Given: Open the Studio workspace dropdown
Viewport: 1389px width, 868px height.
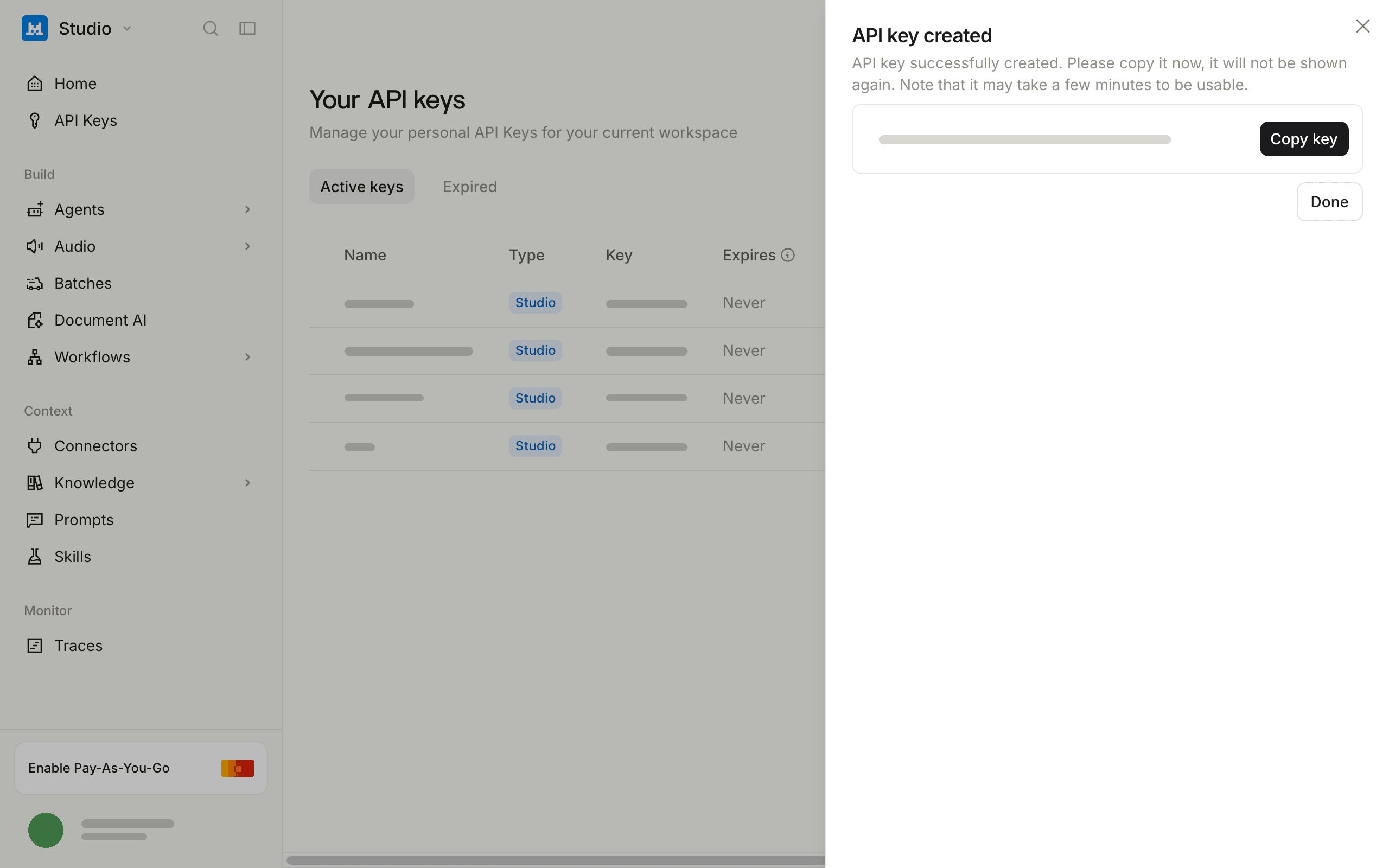Looking at the screenshot, I should [x=127, y=28].
